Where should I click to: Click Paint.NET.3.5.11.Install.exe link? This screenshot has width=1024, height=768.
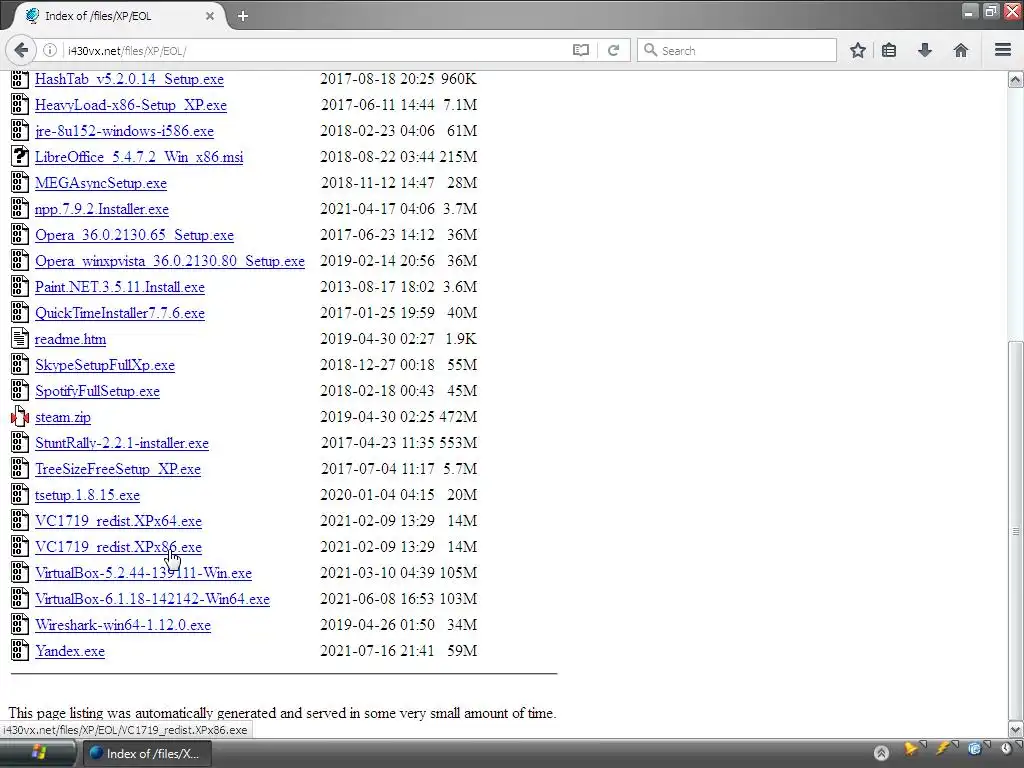[x=120, y=287]
